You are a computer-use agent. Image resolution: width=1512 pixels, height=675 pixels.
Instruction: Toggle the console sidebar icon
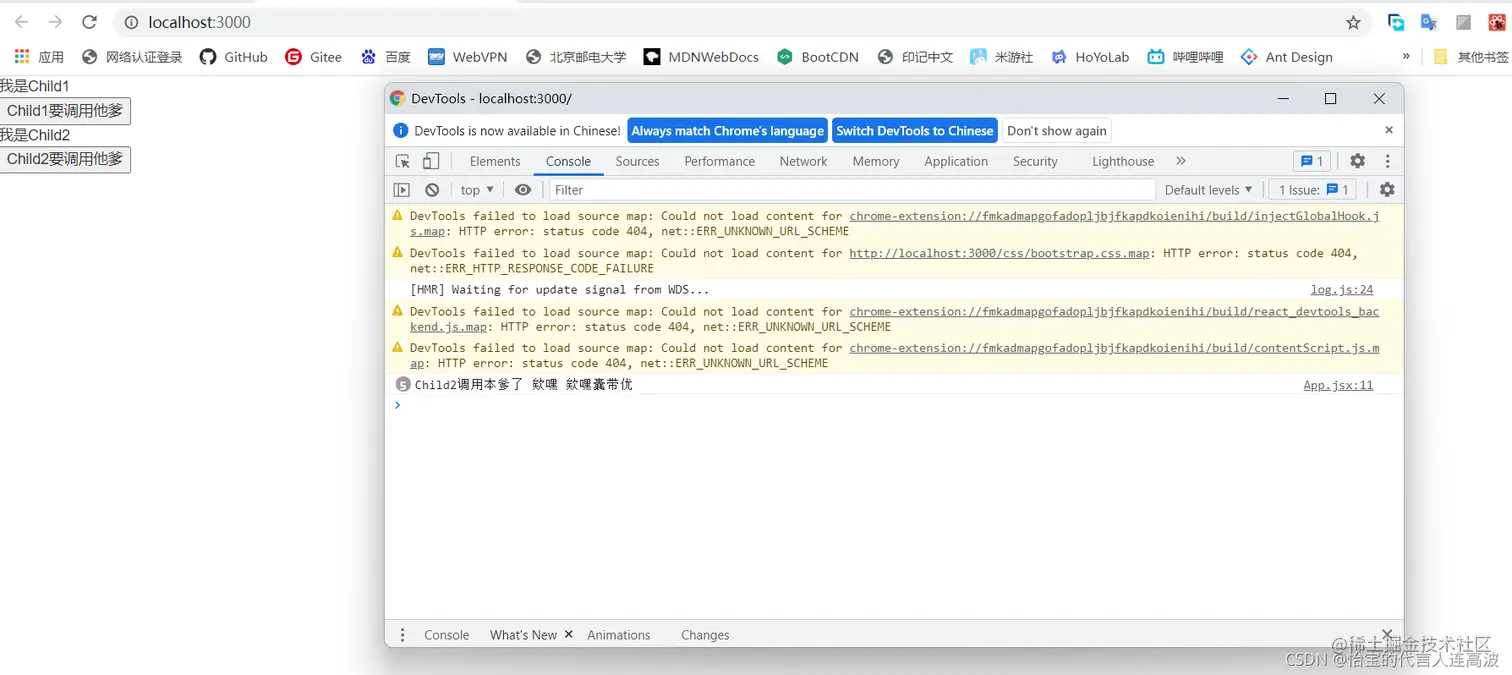click(402, 190)
